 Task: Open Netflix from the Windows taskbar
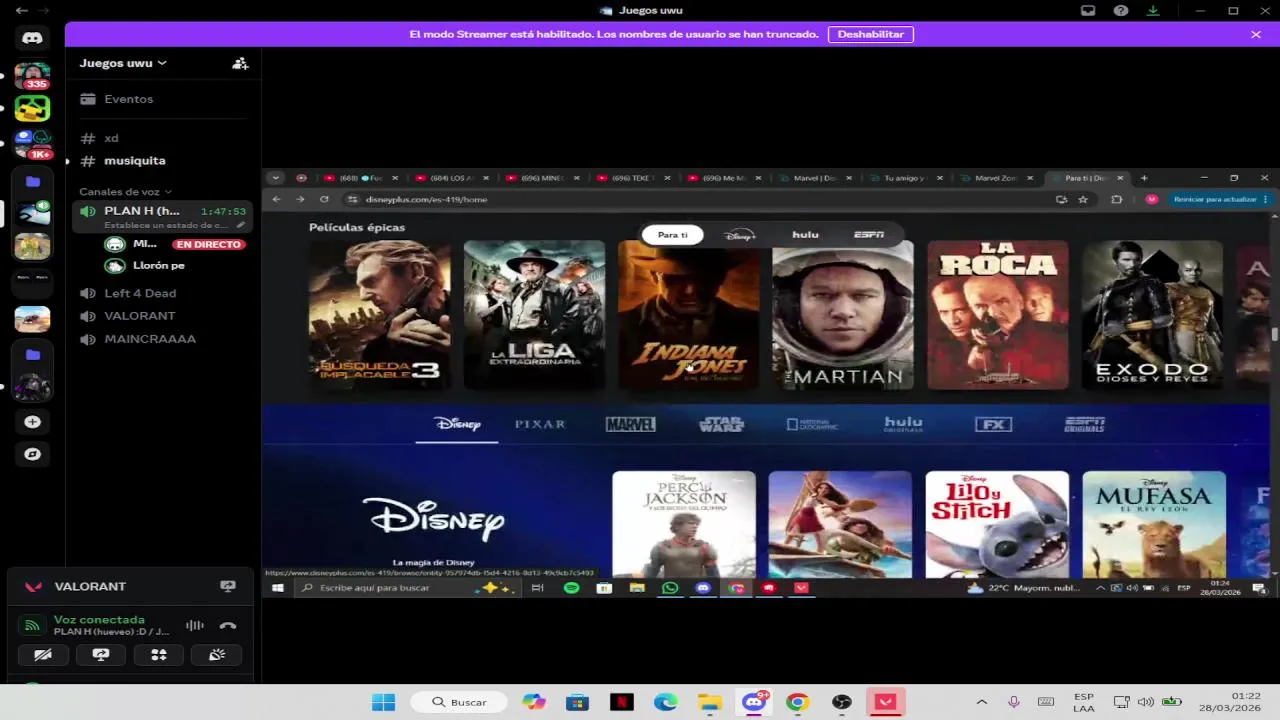(x=622, y=702)
